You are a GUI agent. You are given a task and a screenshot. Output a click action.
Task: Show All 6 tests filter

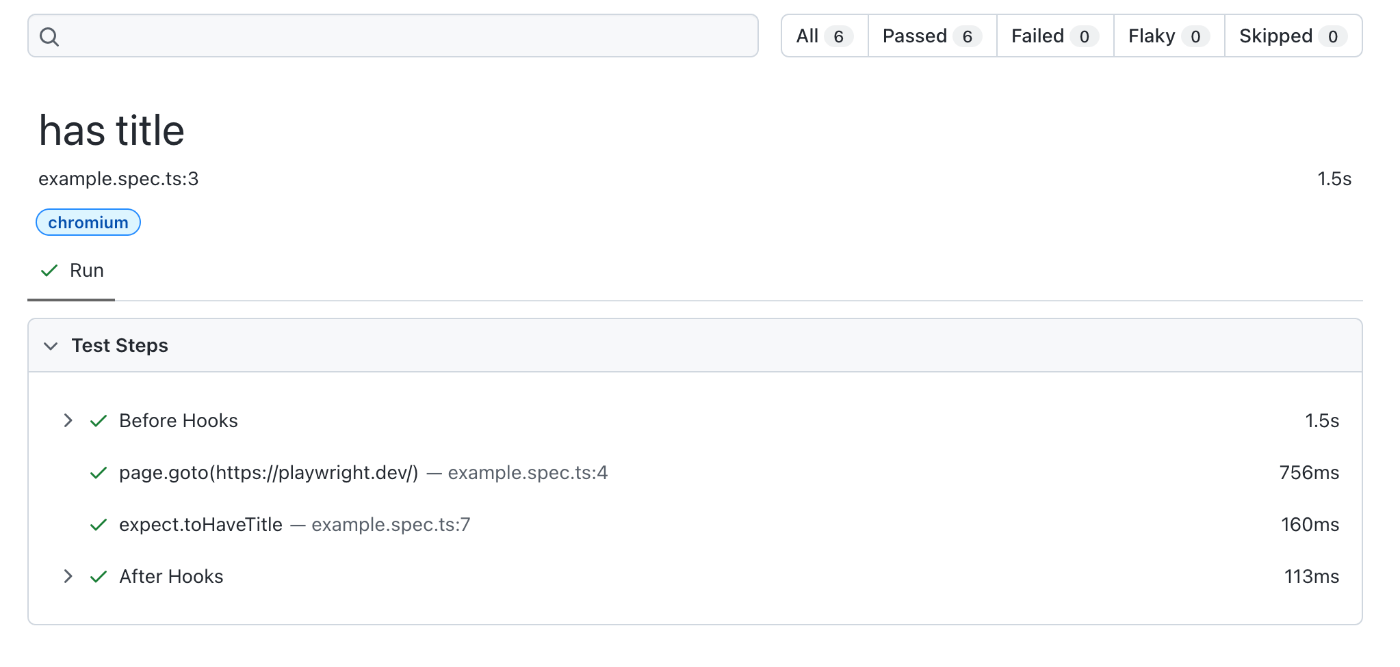click(x=824, y=36)
